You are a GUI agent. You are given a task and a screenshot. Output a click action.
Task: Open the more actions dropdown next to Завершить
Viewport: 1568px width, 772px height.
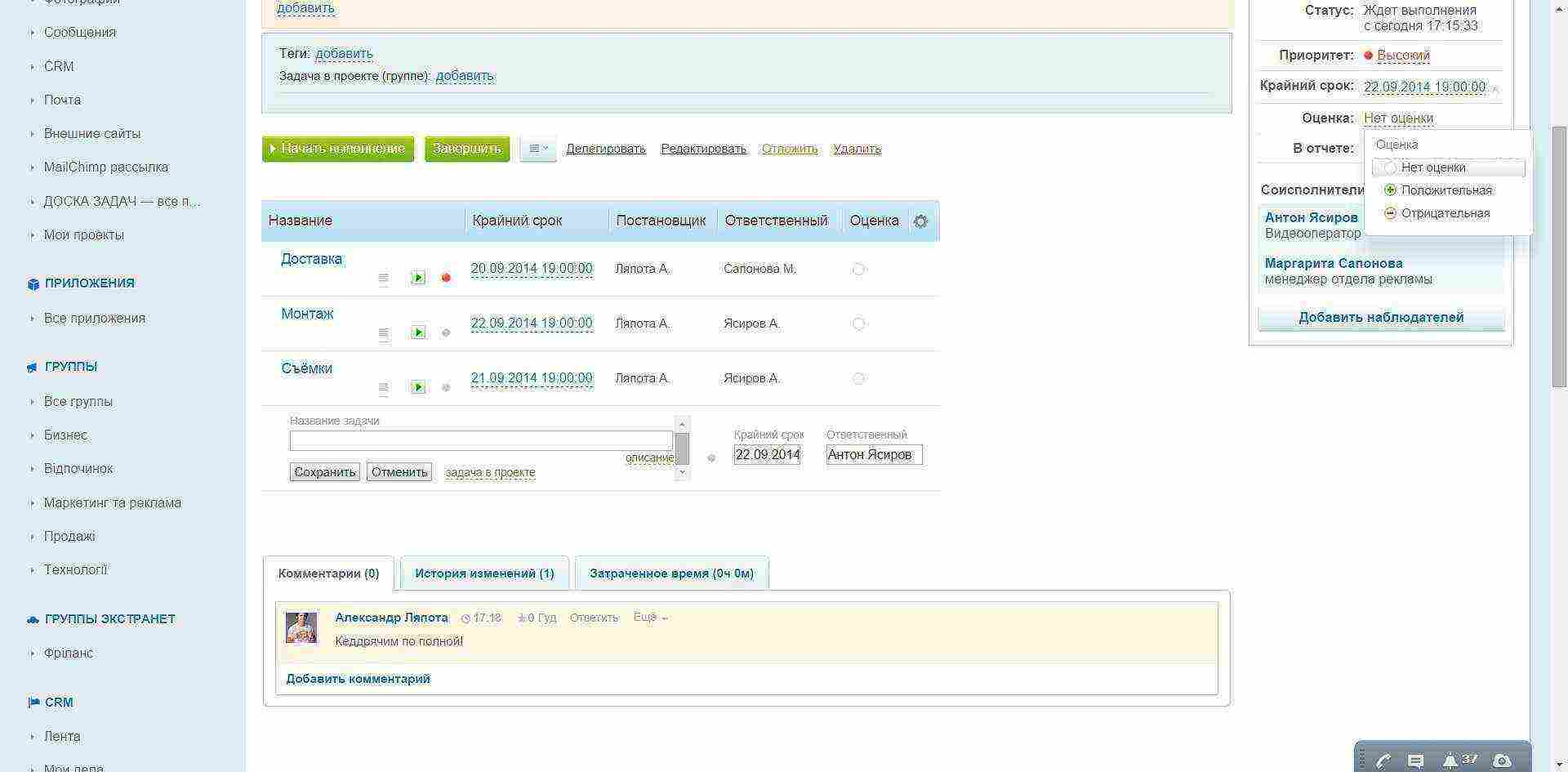pyautogui.click(x=538, y=149)
